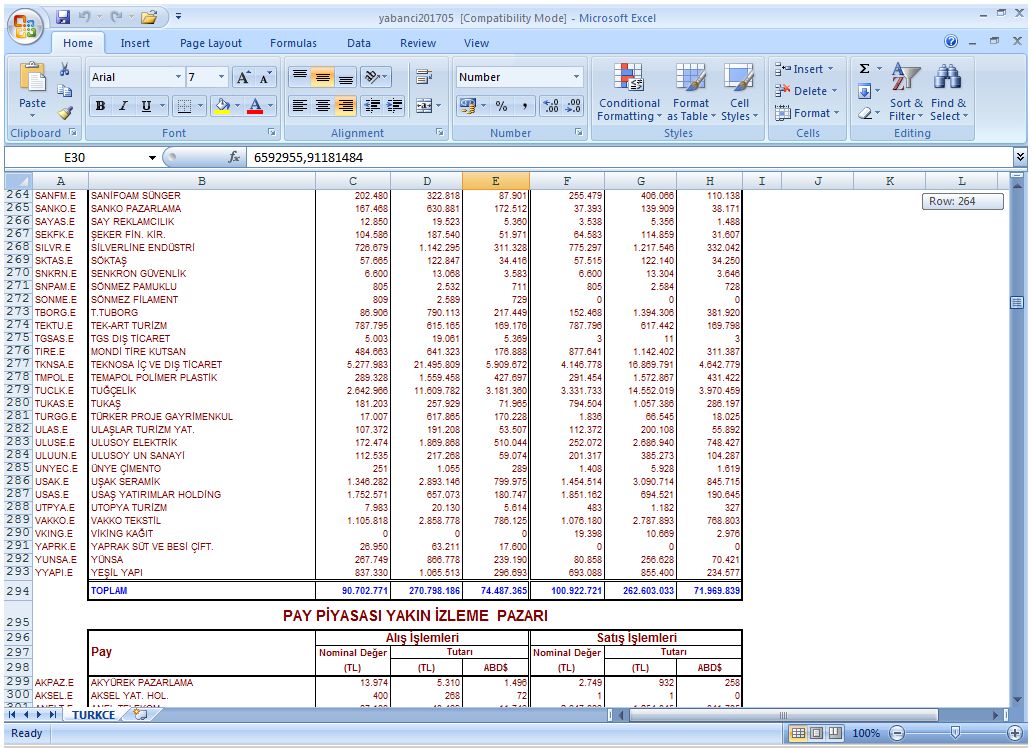Toggle Wrap Text for the cell
The height and width of the screenshot is (748, 1032).
pyautogui.click(x=423, y=77)
